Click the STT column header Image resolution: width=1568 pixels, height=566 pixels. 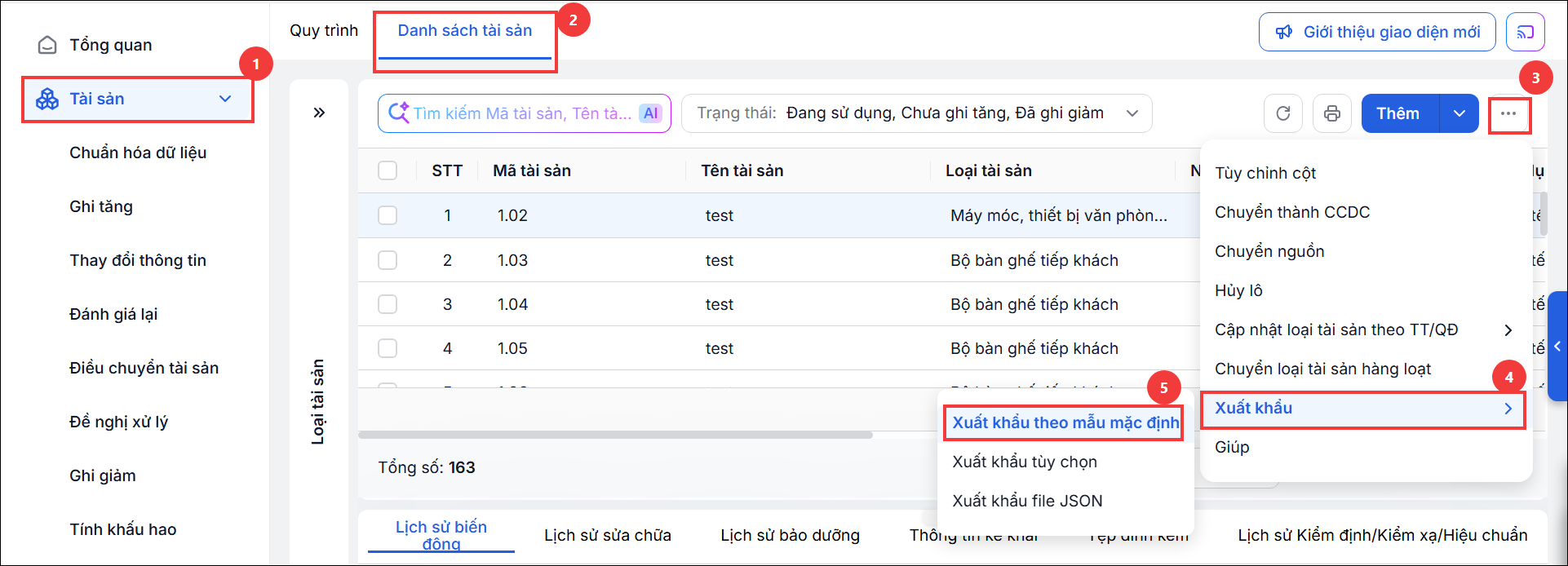point(447,170)
